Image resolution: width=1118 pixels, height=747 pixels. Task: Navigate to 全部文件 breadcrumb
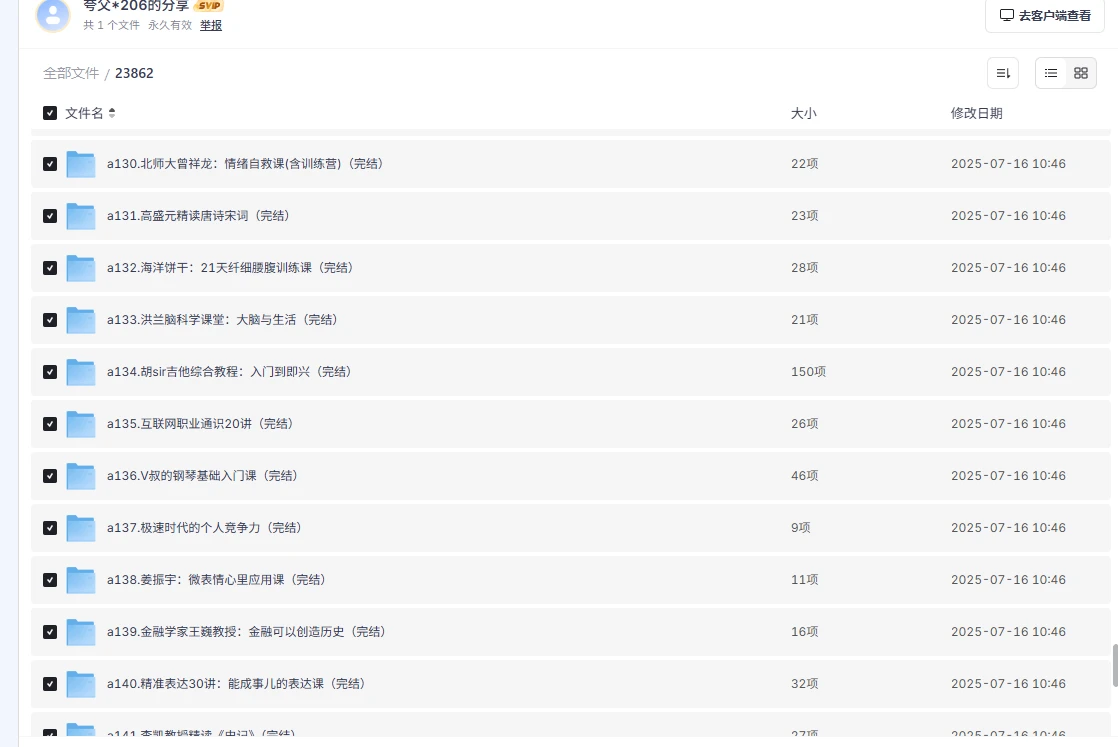[x=71, y=73]
